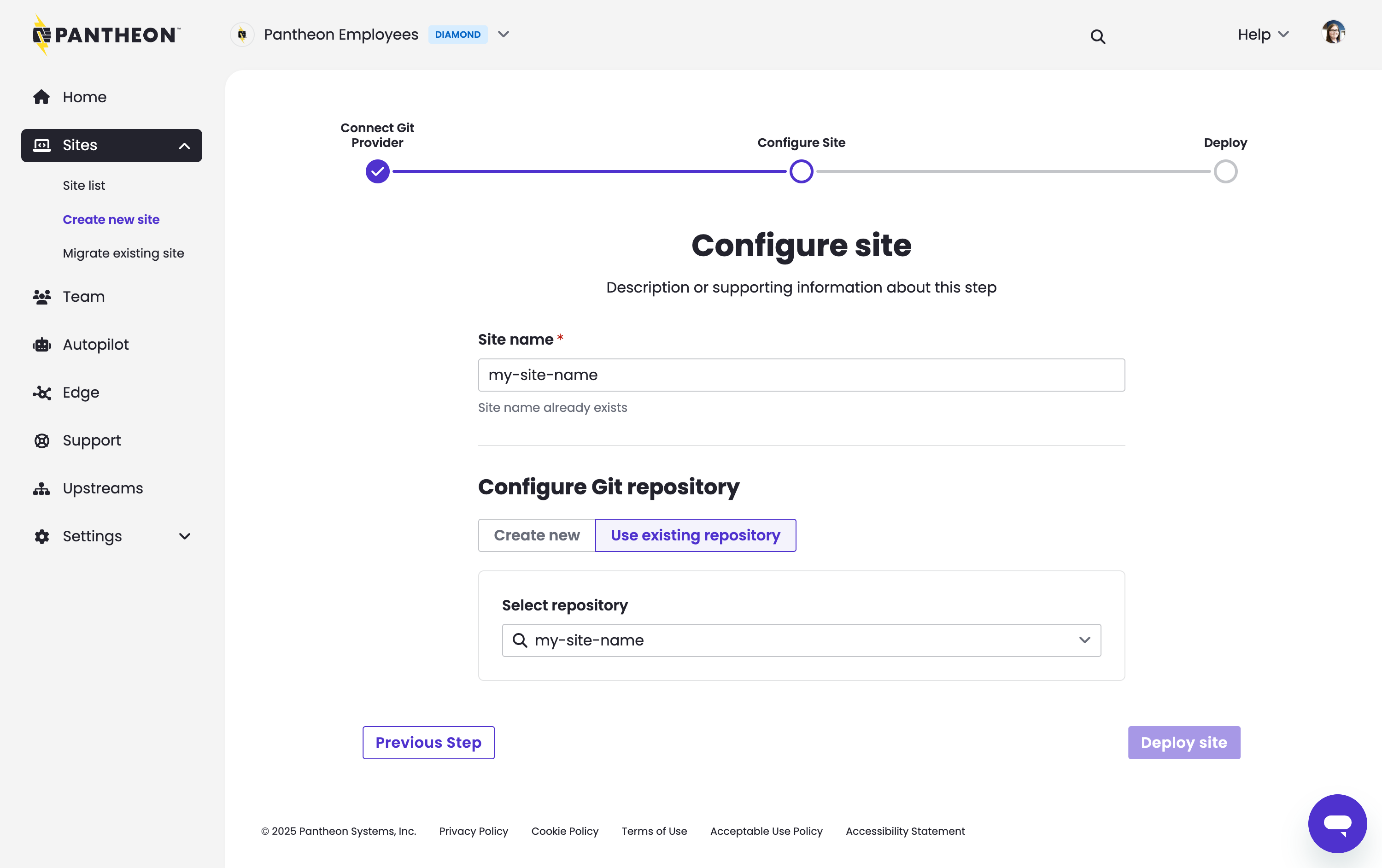Select the Edge icon in sidebar
1382x868 pixels.
42,393
